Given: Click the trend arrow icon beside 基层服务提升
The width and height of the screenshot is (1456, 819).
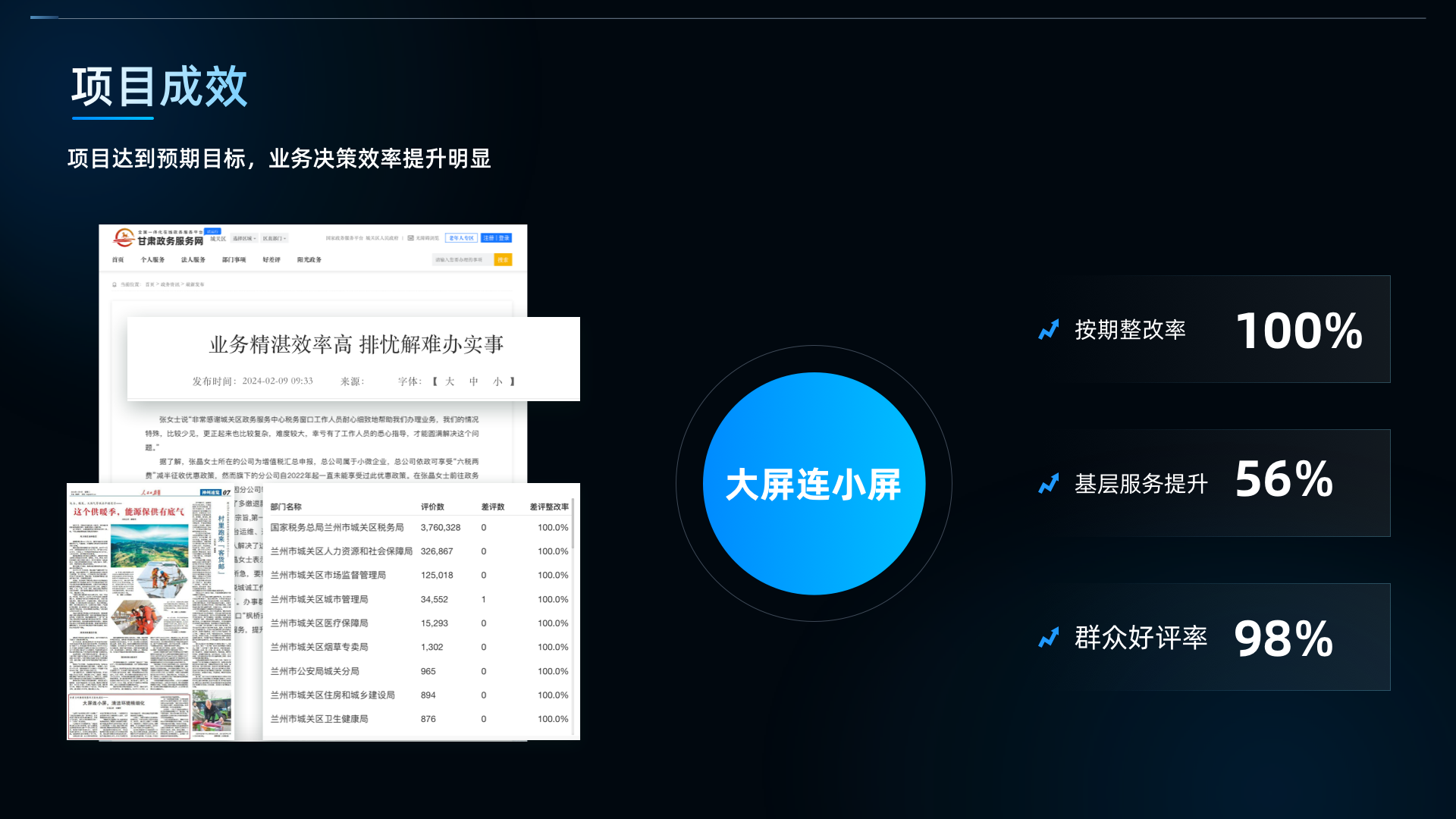Looking at the screenshot, I should point(1049,483).
